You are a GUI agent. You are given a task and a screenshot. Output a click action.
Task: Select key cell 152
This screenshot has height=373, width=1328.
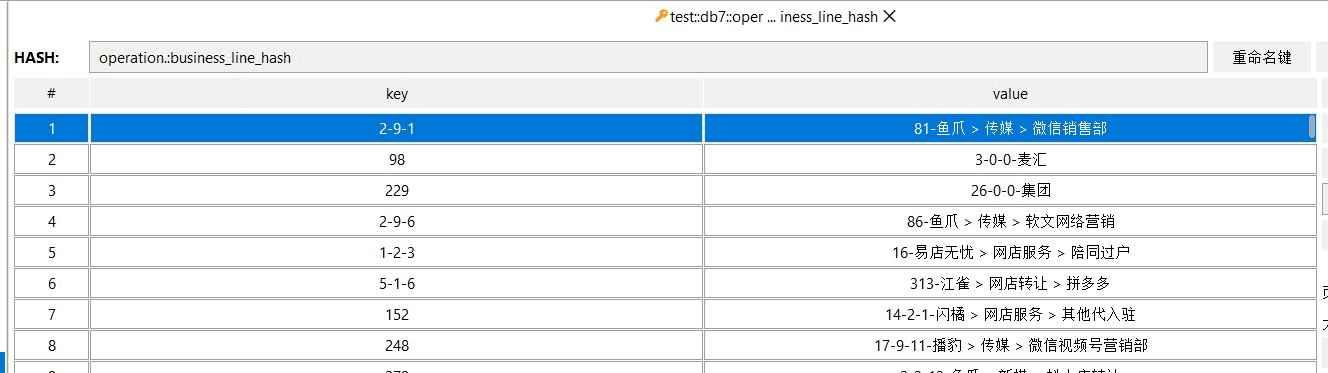click(x=397, y=314)
